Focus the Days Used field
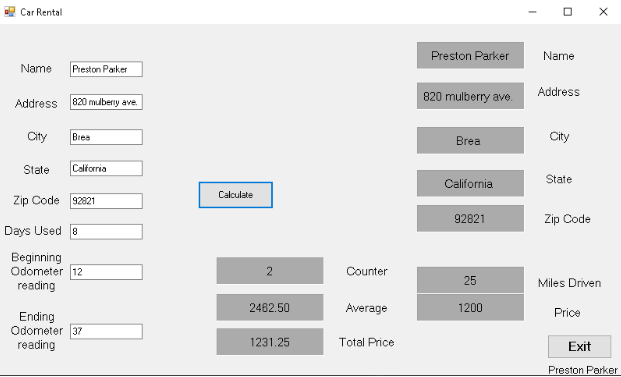This screenshot has width=621, height=377. click(x=106, y=232)
